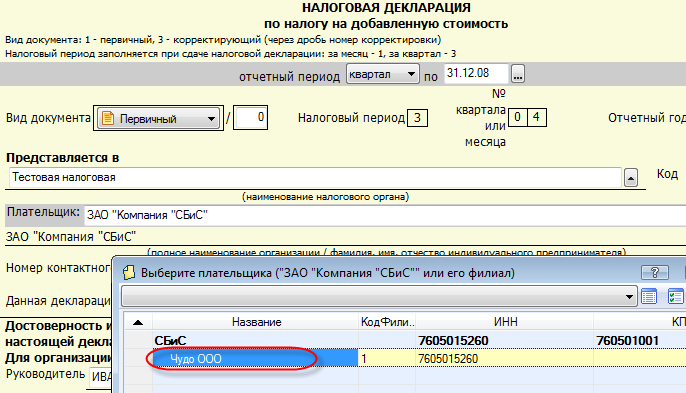
Task: Open the Вид документа Первичный dropdown
Action: (x=158, y=118)
